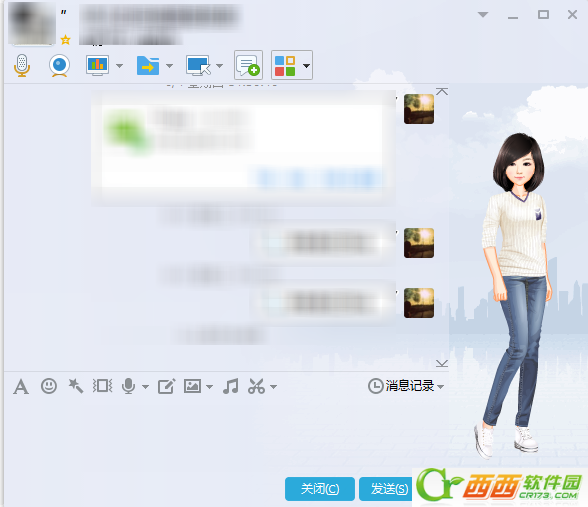
Task: Click the 发送(S) send button
Action: [386, 489]
